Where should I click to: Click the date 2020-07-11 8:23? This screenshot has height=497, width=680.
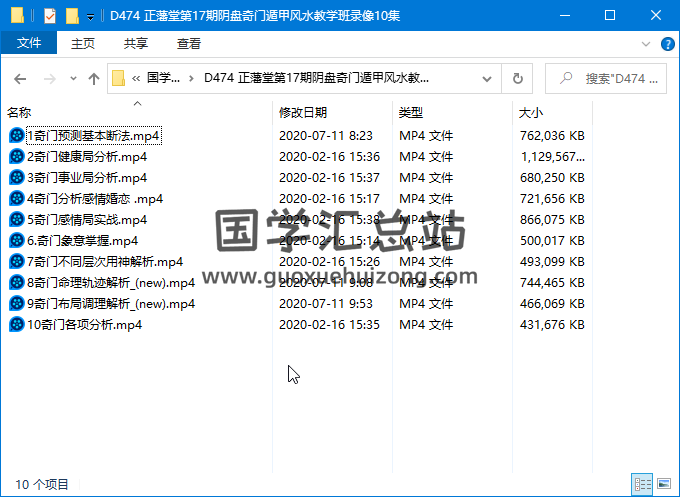[326, 136]
